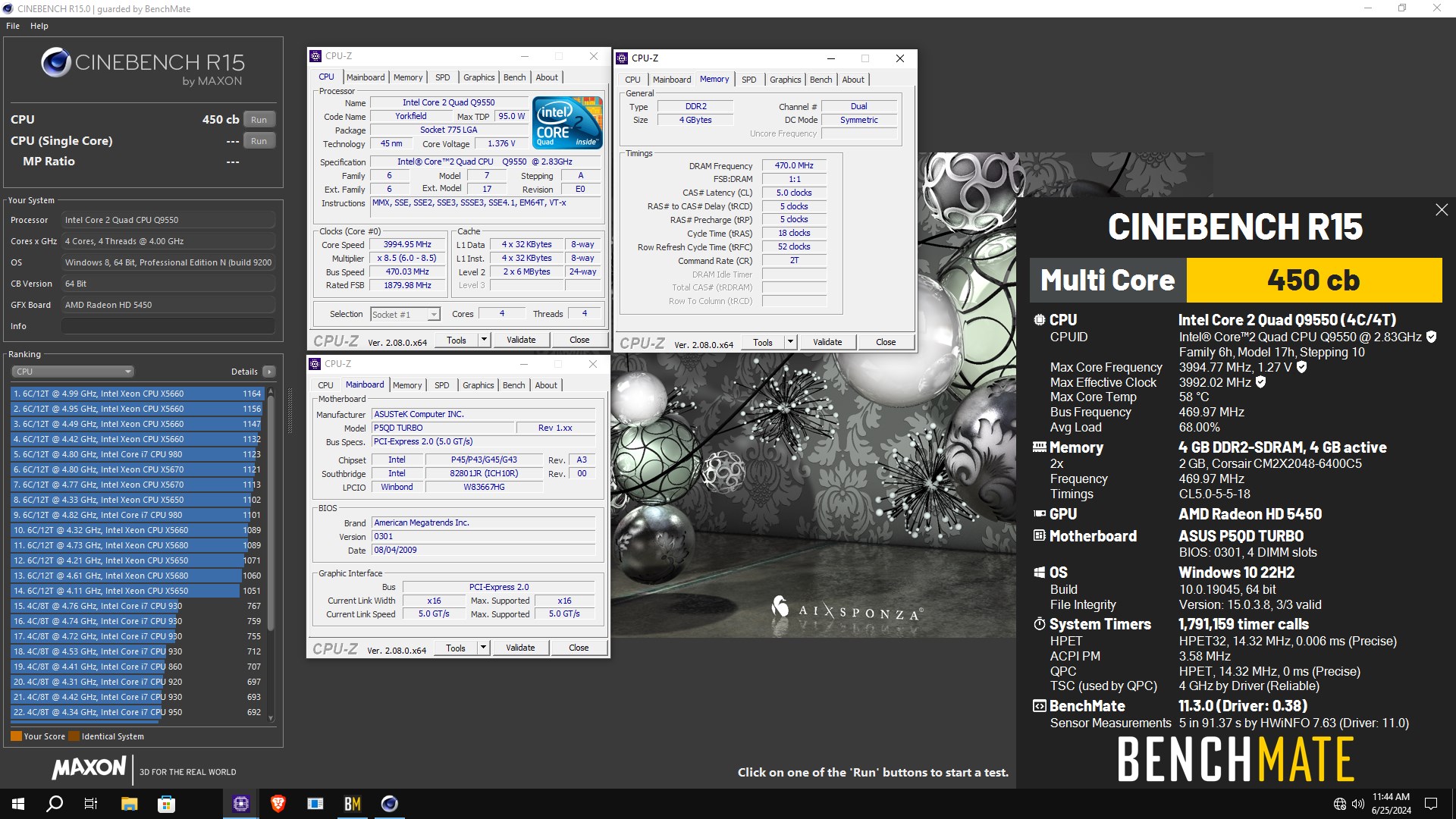1456x819 pixels.
Task: Click Validate in CPU-Z CPU window
Action: tap(521, 340)
